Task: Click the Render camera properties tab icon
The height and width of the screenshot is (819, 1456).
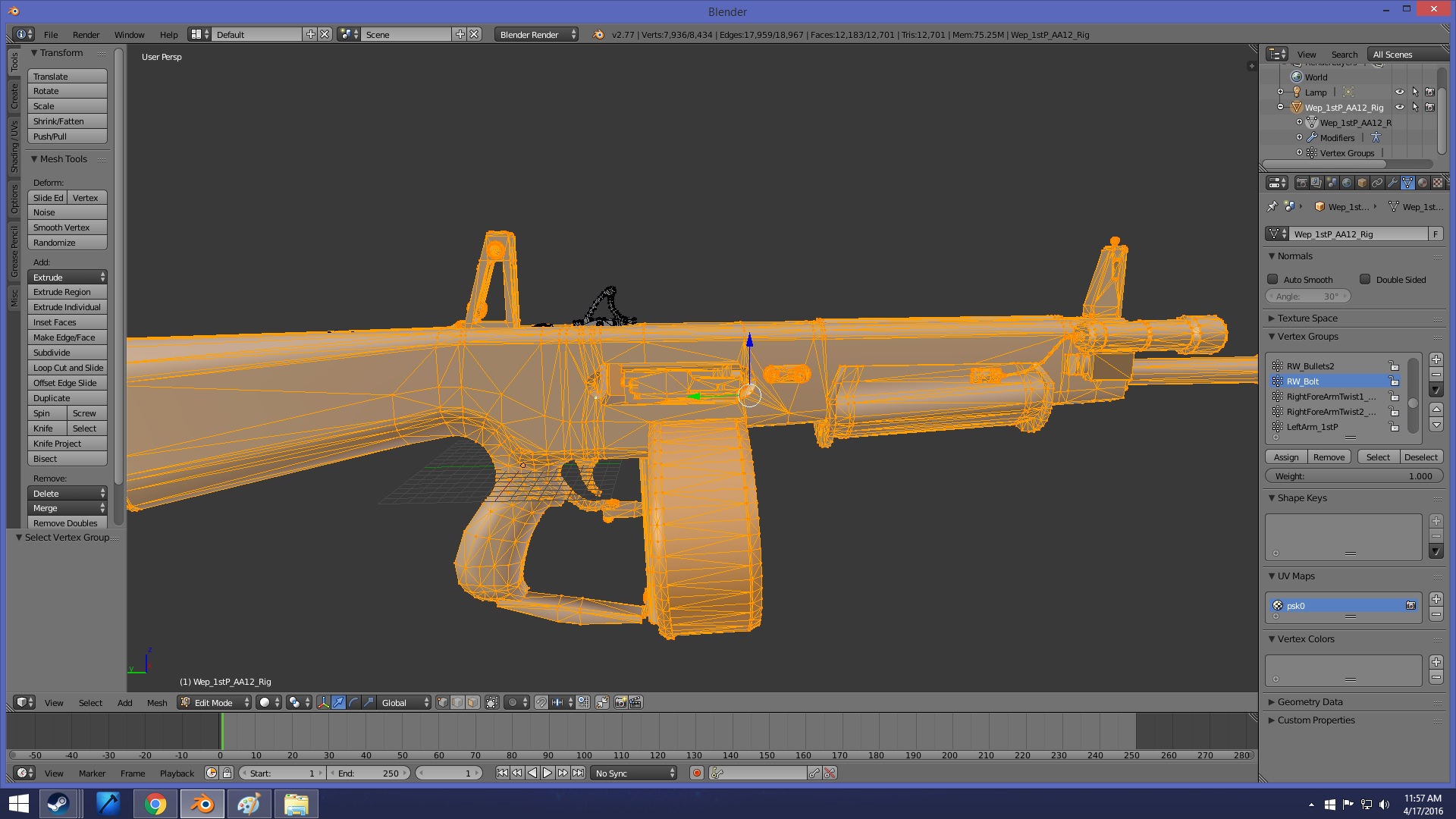Action: click(1301, 183)
